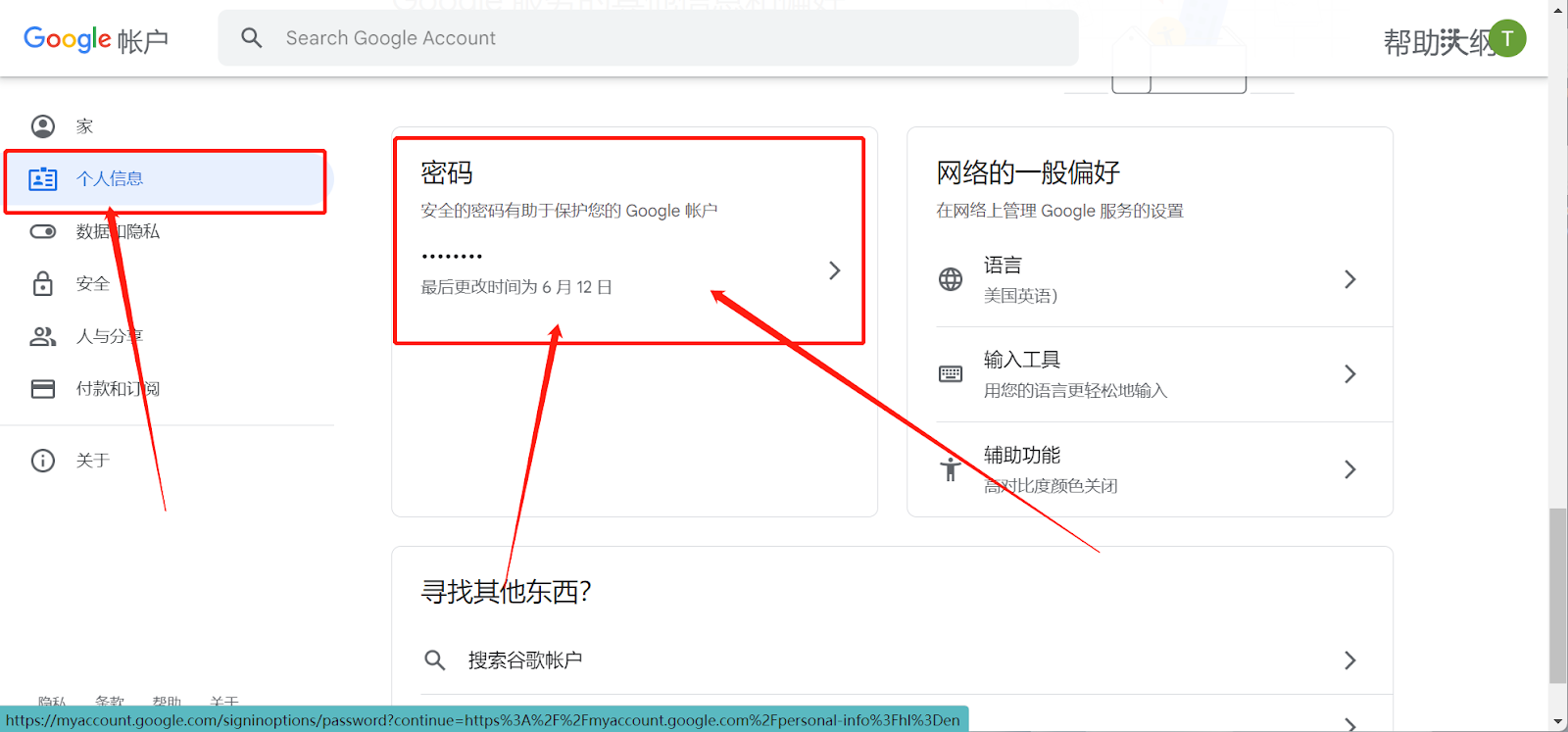This screenshot has width=1568, height=732.
Task: Click the 安全 padlock icon
Action: tap(43, 284)
